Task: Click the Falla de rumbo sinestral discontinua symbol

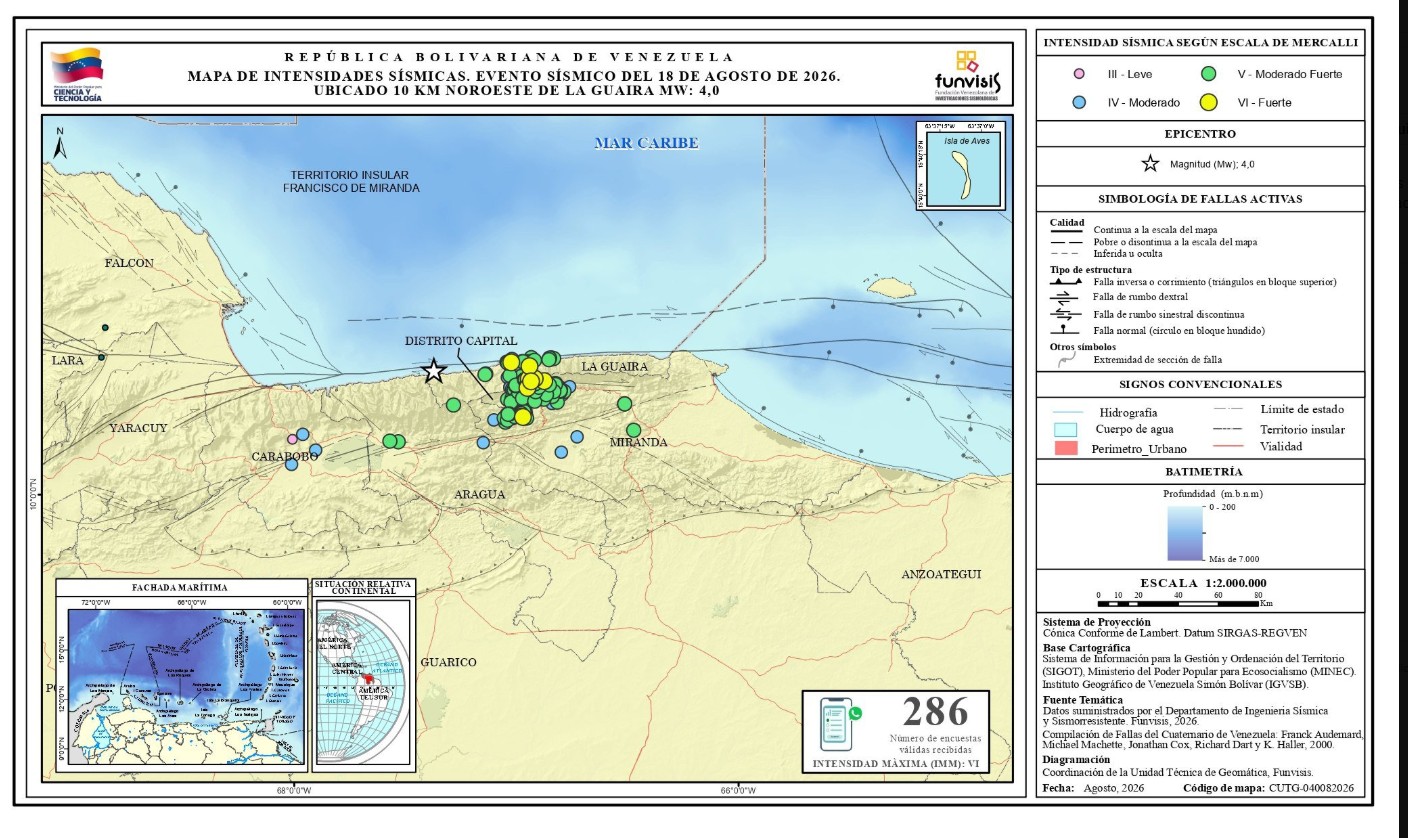Action: (x=1064, y=314)
